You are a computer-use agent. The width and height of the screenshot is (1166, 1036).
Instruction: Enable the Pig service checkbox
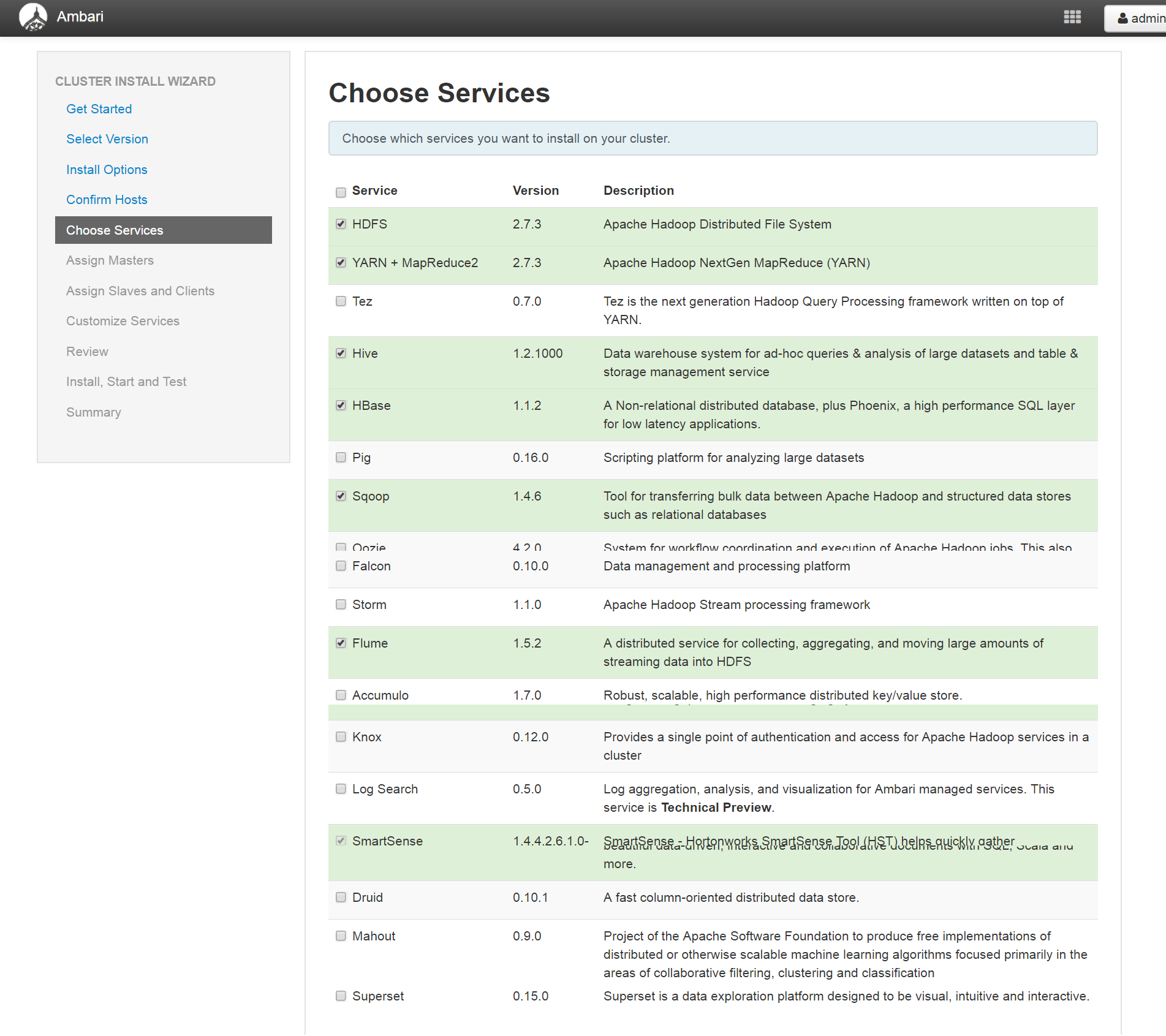[341, 458]
